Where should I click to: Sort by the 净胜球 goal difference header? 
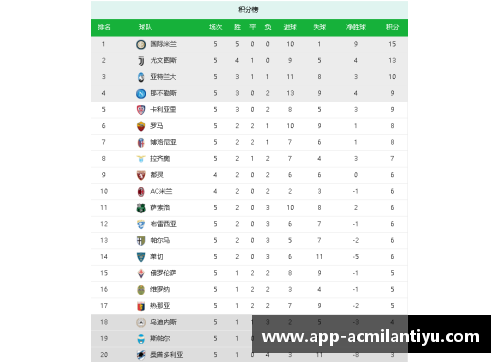point(356,27)
